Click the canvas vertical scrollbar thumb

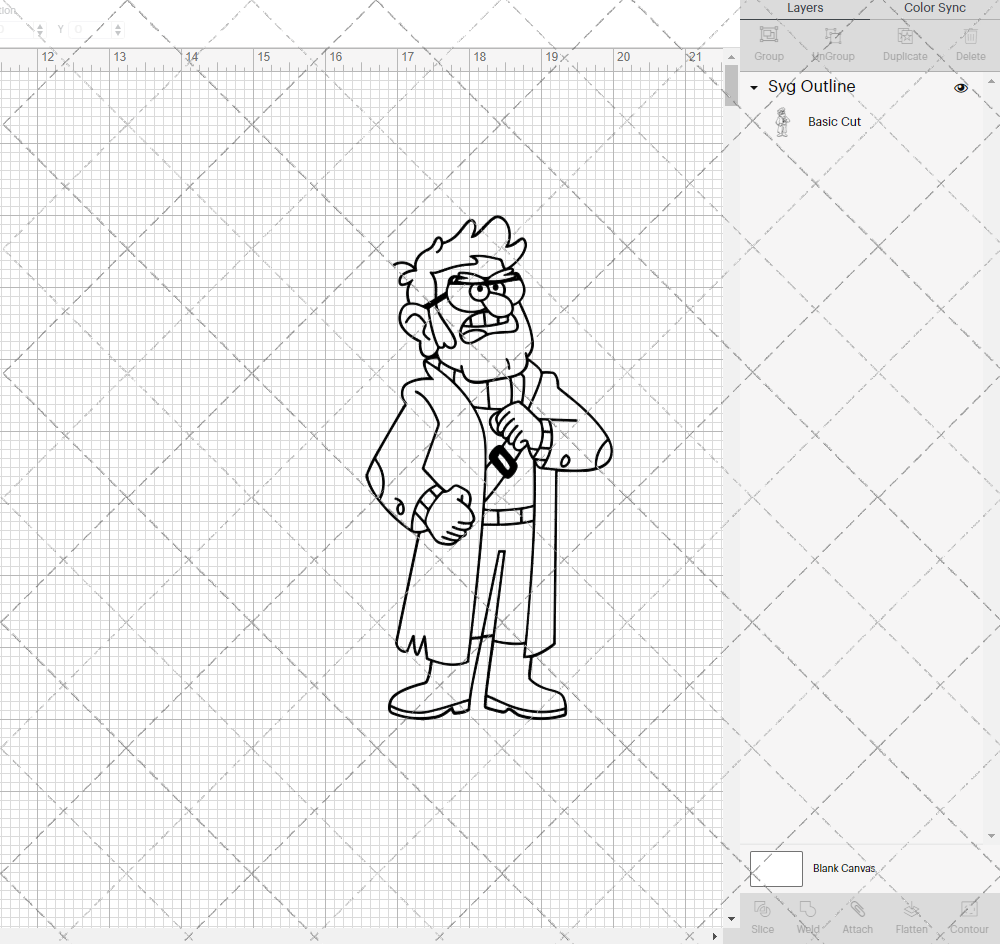[731, 85]
